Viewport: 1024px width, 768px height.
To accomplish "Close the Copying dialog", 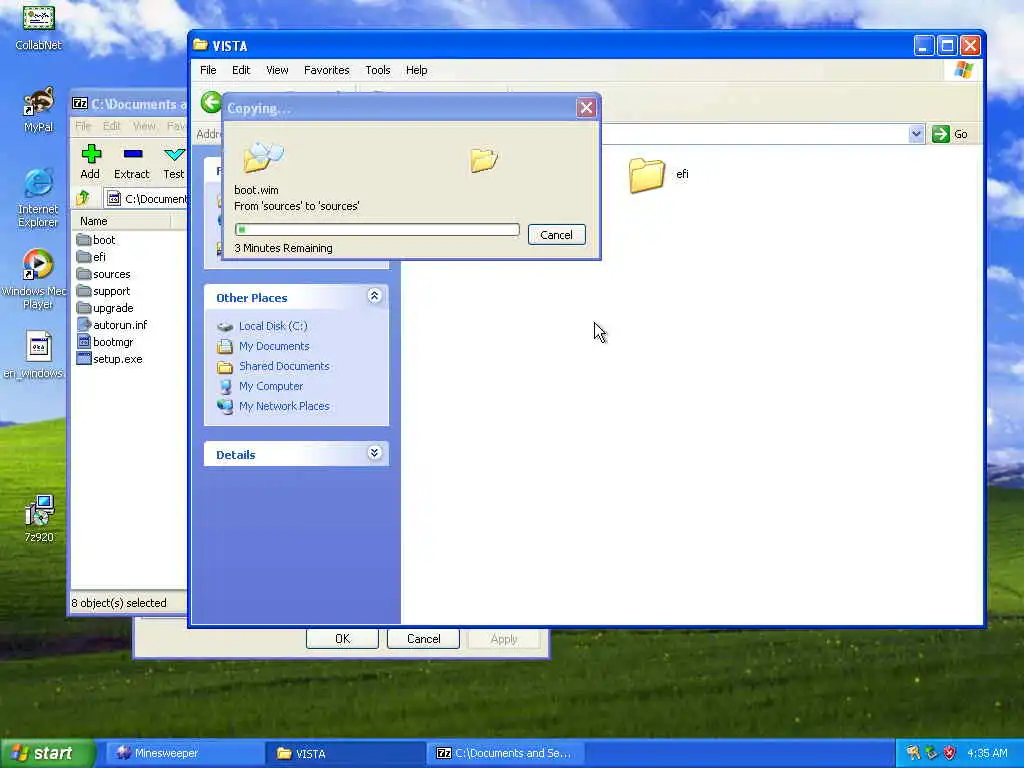I will 586,108.
